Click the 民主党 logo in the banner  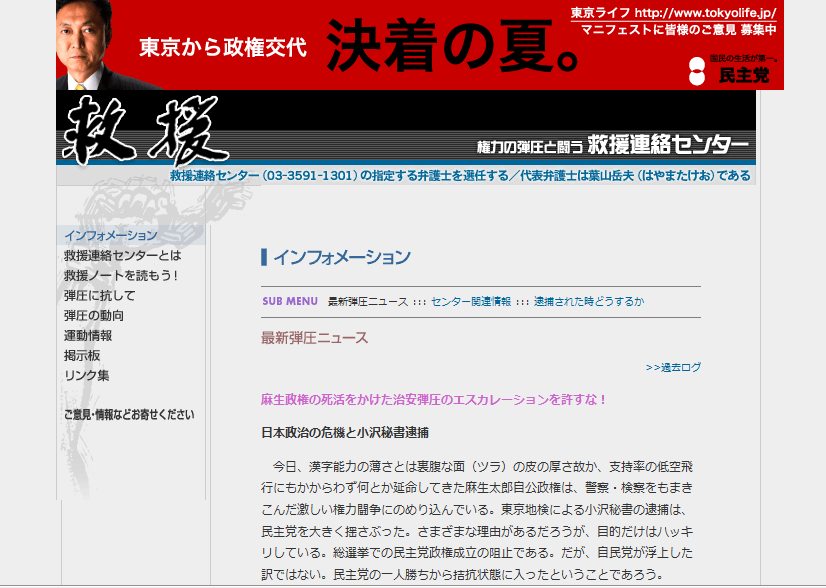[733, 71]
